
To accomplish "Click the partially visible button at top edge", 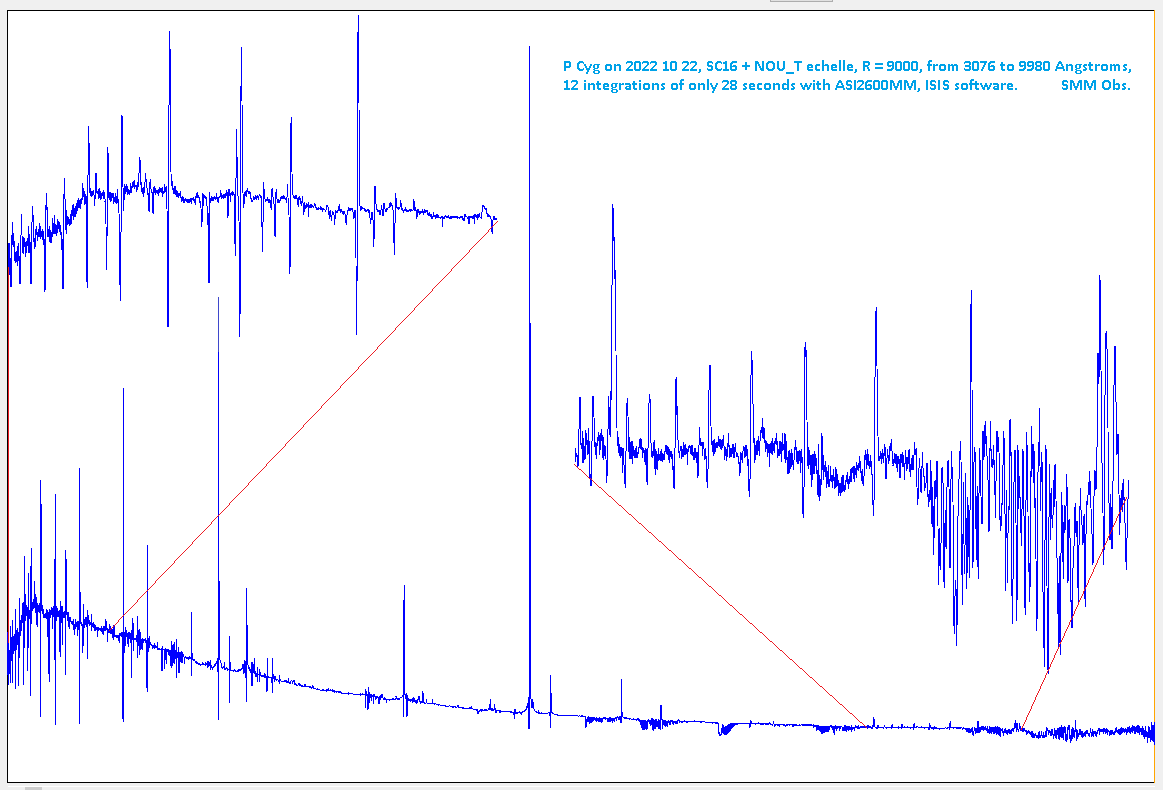I will pos(800,1).
